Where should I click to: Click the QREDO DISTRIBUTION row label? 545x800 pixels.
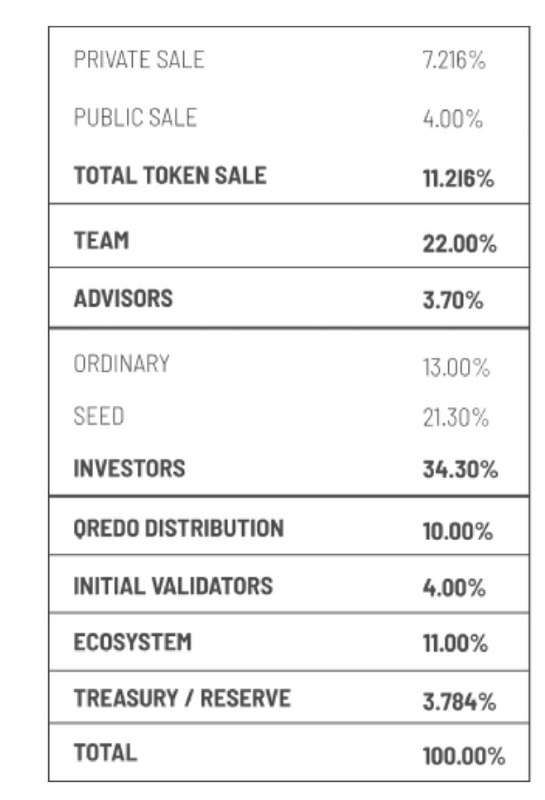coord(179,529)
